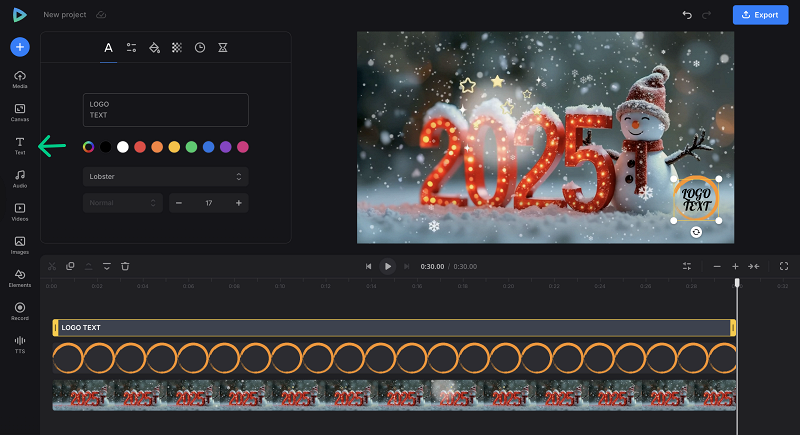Click the cloud save status icon
The image size is (800, 435).
click(x=101, y=15)
